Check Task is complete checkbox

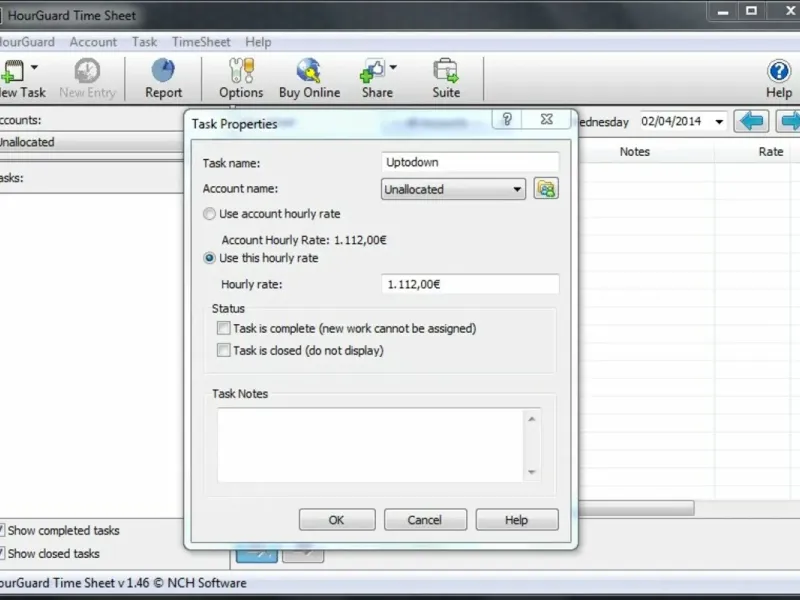223,328
